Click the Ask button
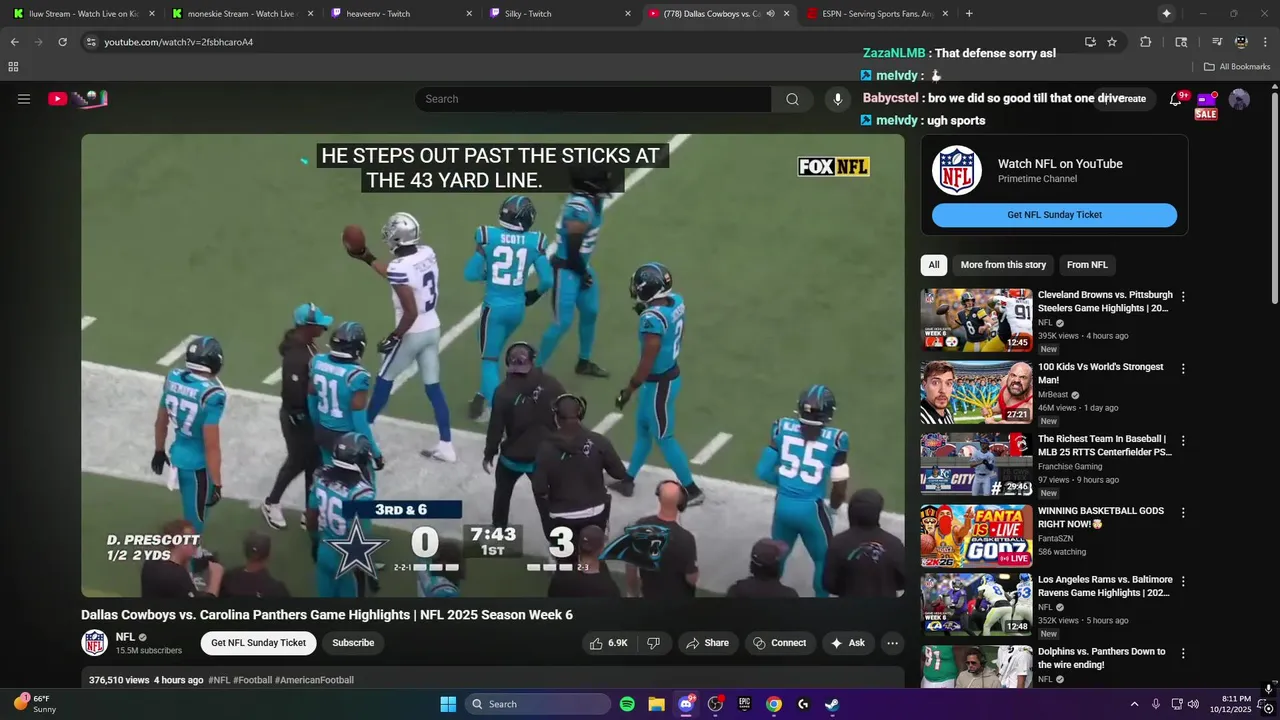Viewport: 1280px width, 720px height. (x=847, y=643)
